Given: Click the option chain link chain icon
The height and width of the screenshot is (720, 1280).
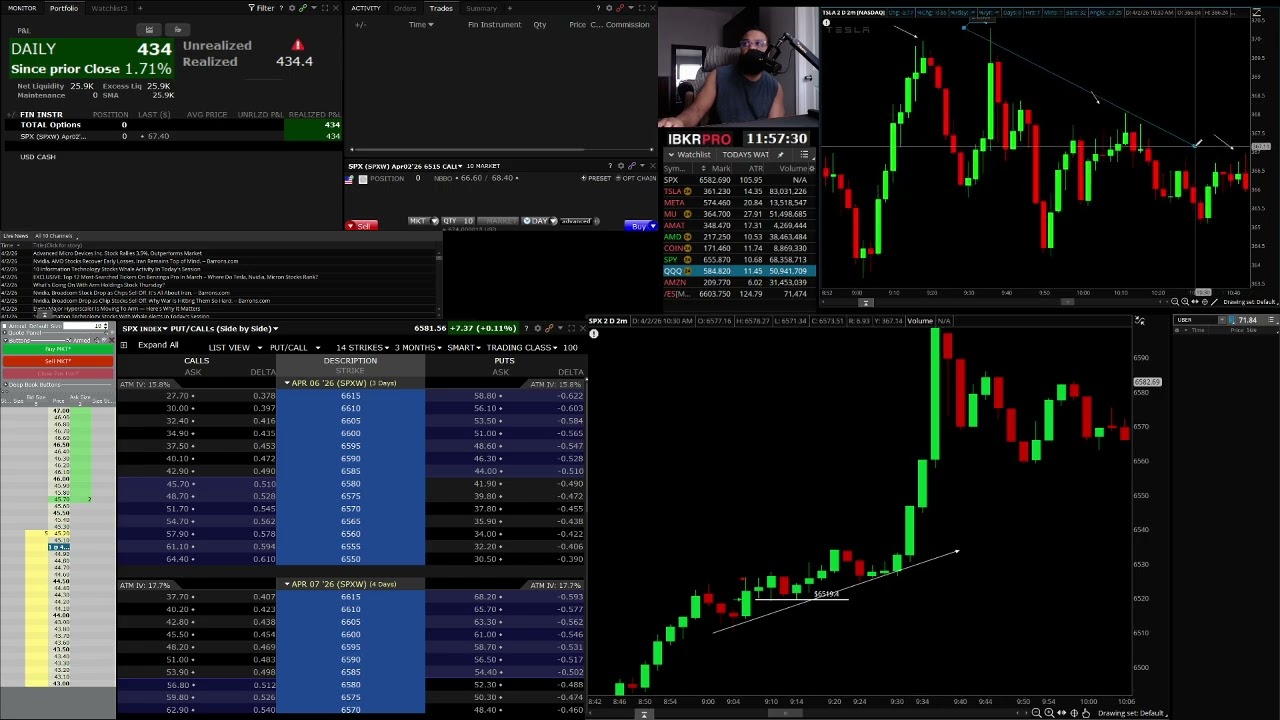Looking at the screenshot, I should pyautogui.click(x=548, y=328).
